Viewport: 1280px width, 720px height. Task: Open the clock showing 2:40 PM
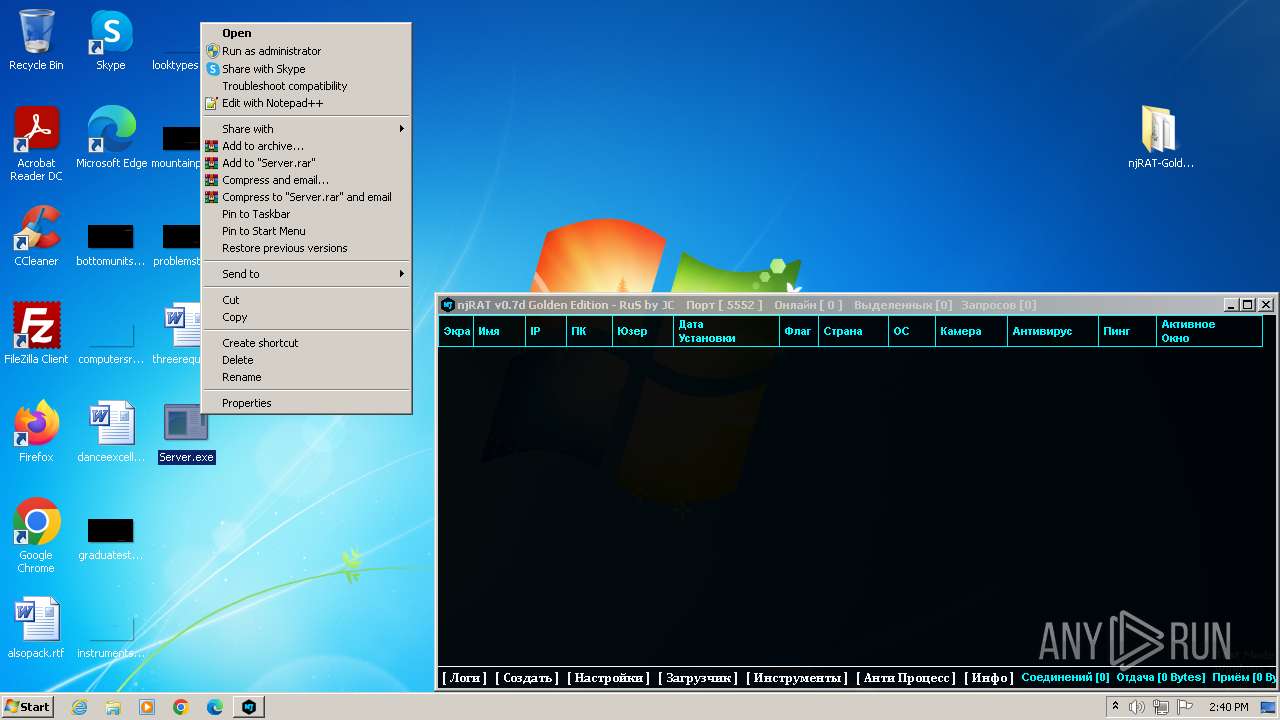1228,707
